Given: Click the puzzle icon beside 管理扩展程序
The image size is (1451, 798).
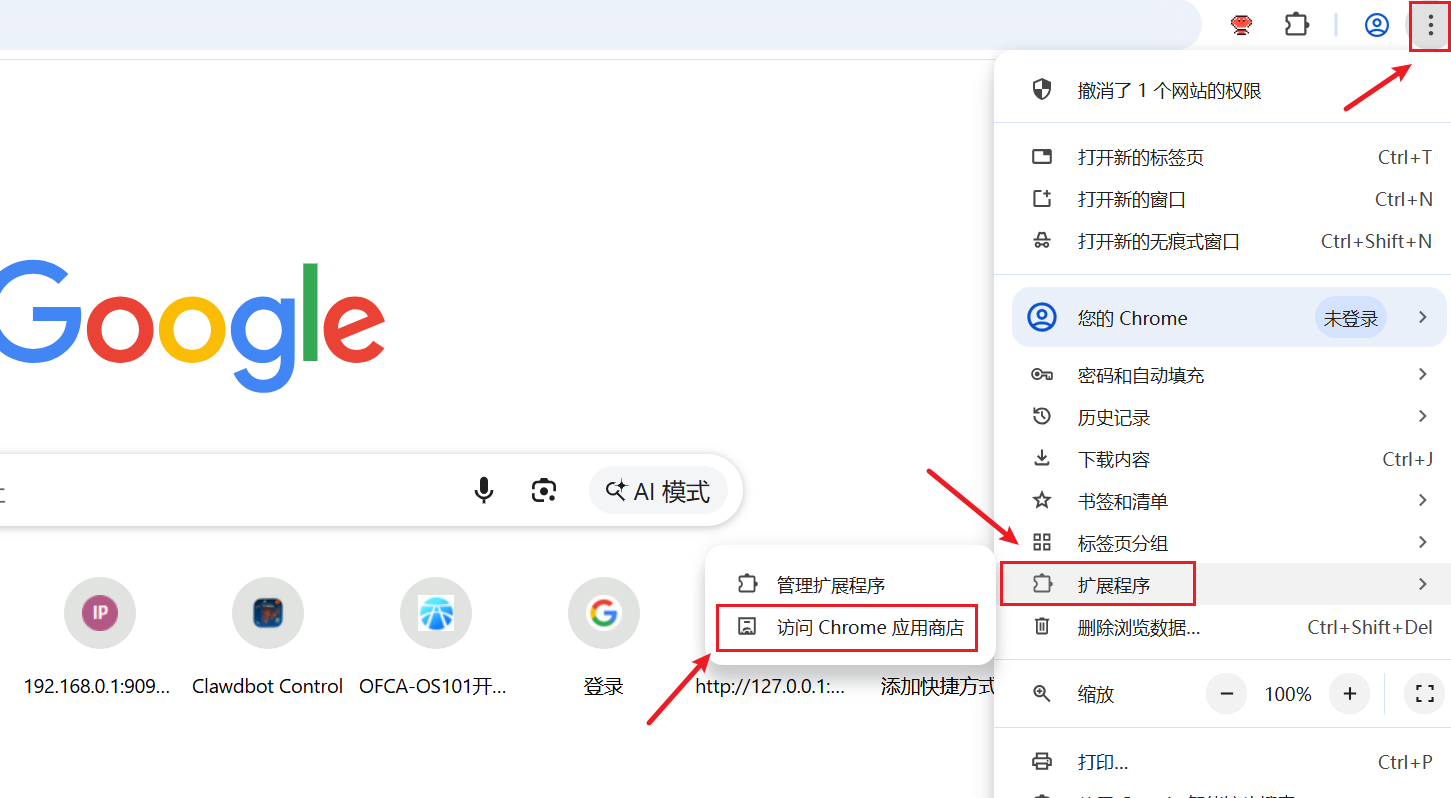Looking at the screenshot, I should point(747,584).
